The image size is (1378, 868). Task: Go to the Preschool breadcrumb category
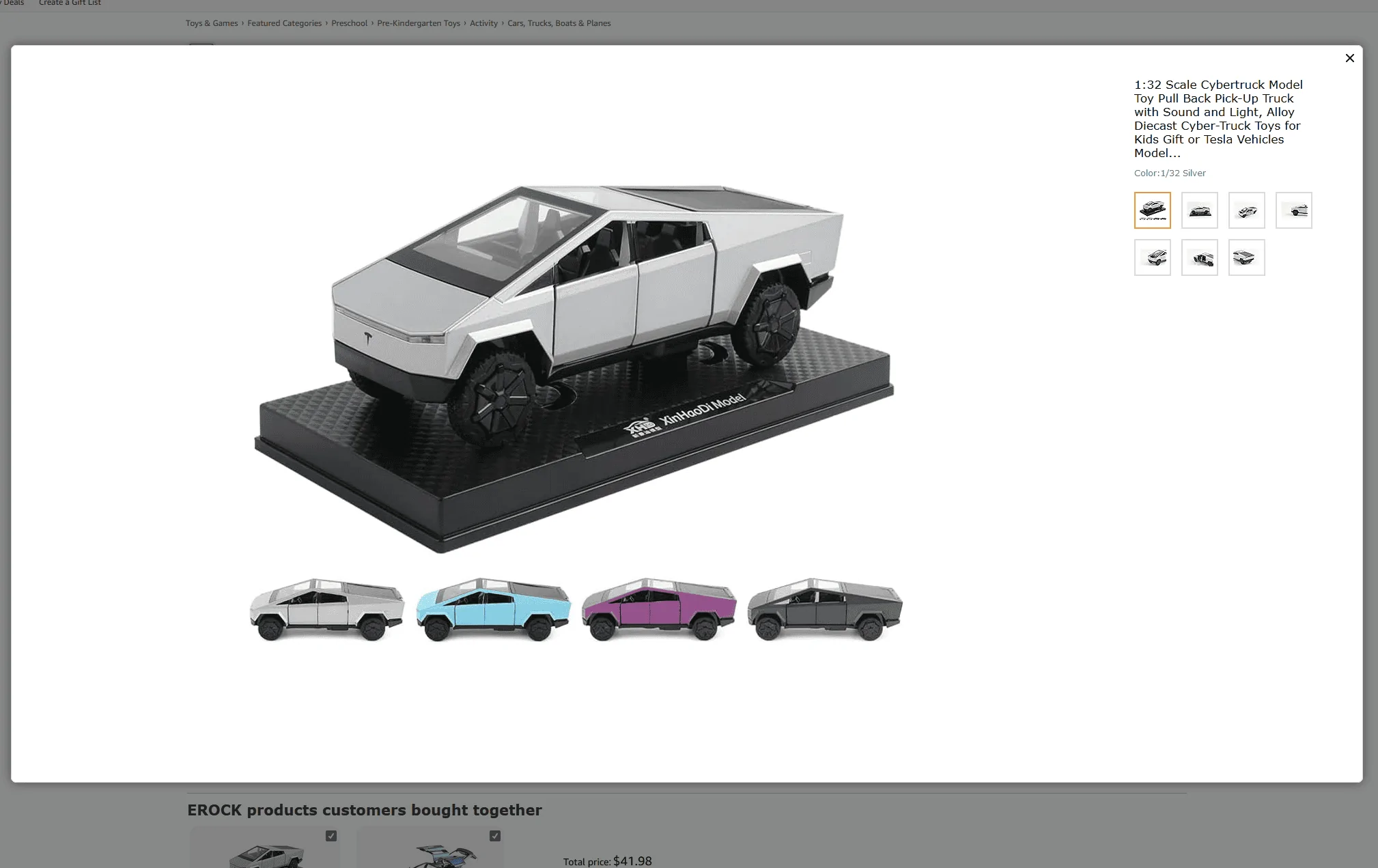[x=349, y=23]
